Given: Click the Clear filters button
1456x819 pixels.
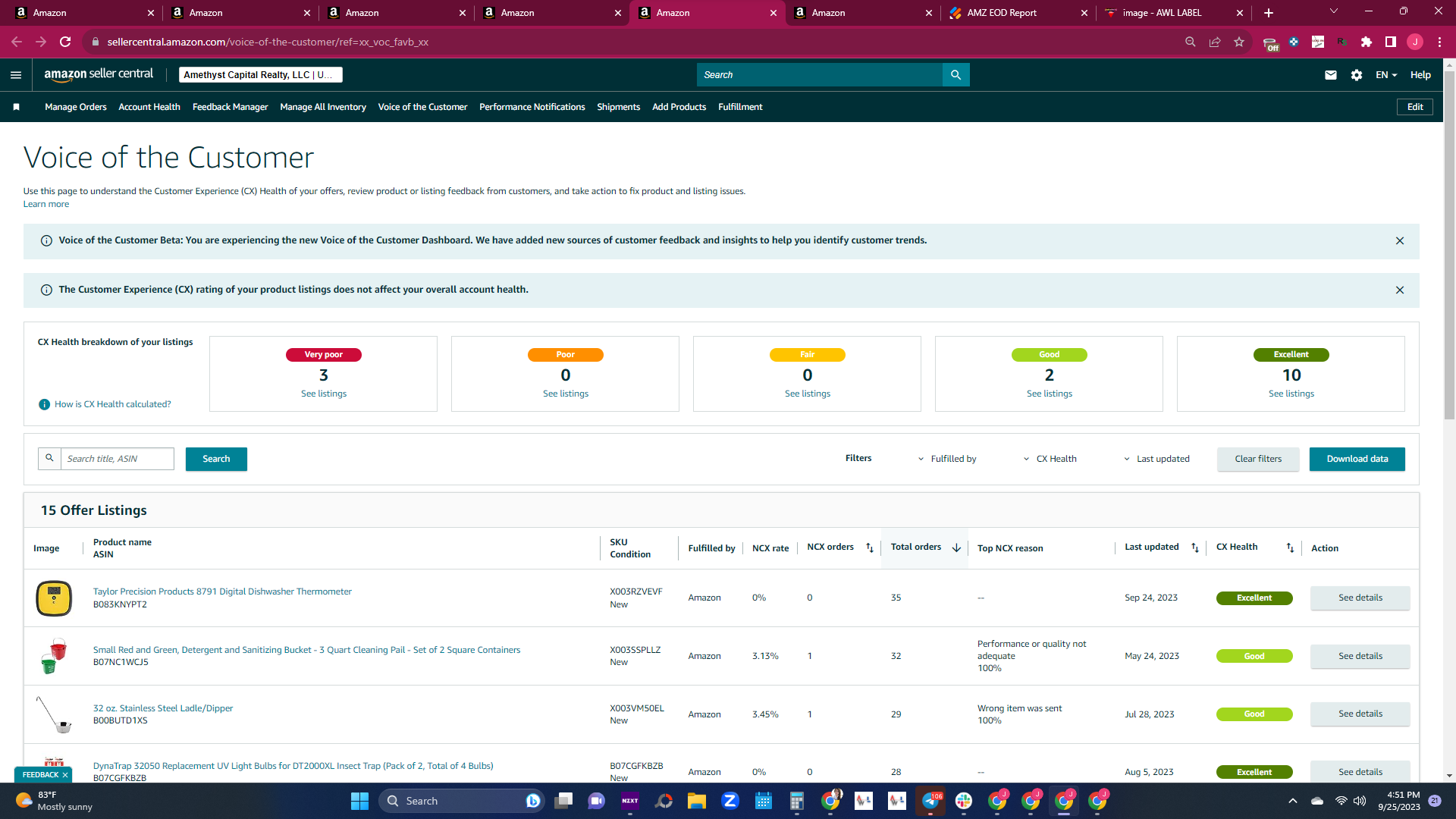Looking at the screenshot, I should (1258, 460).
